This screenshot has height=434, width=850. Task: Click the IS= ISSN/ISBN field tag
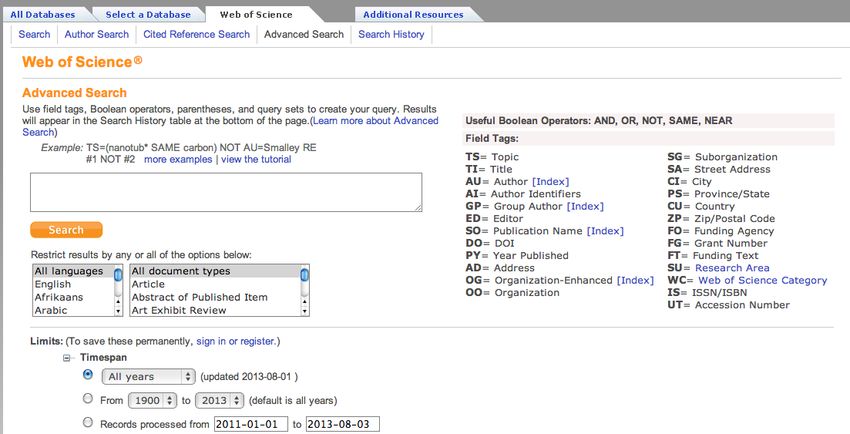[707, 293]
